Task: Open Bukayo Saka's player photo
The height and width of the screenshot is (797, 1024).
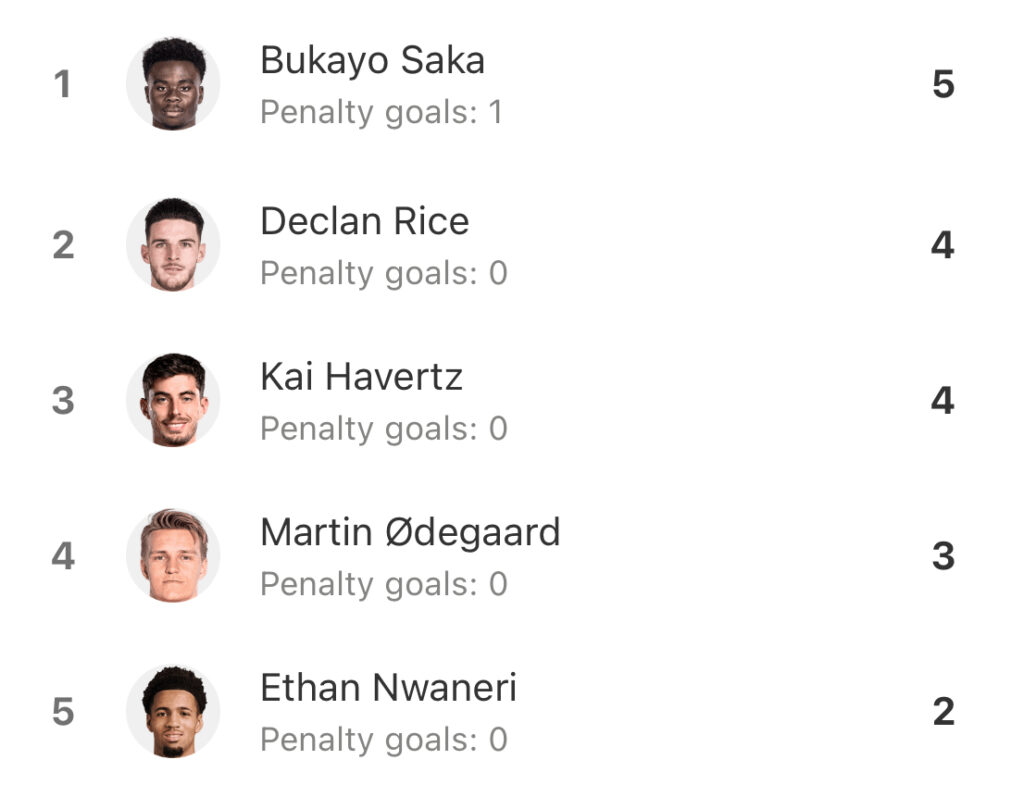Action: pyautogui.click(x=173, y=84)
